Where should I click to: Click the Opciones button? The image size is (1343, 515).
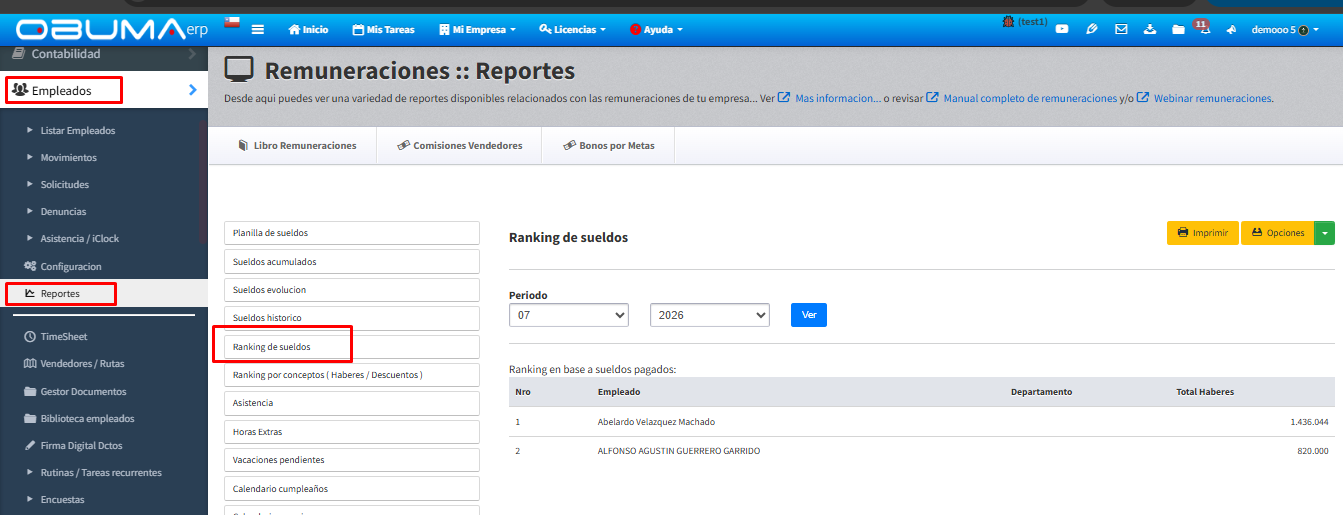point(1277,233)
